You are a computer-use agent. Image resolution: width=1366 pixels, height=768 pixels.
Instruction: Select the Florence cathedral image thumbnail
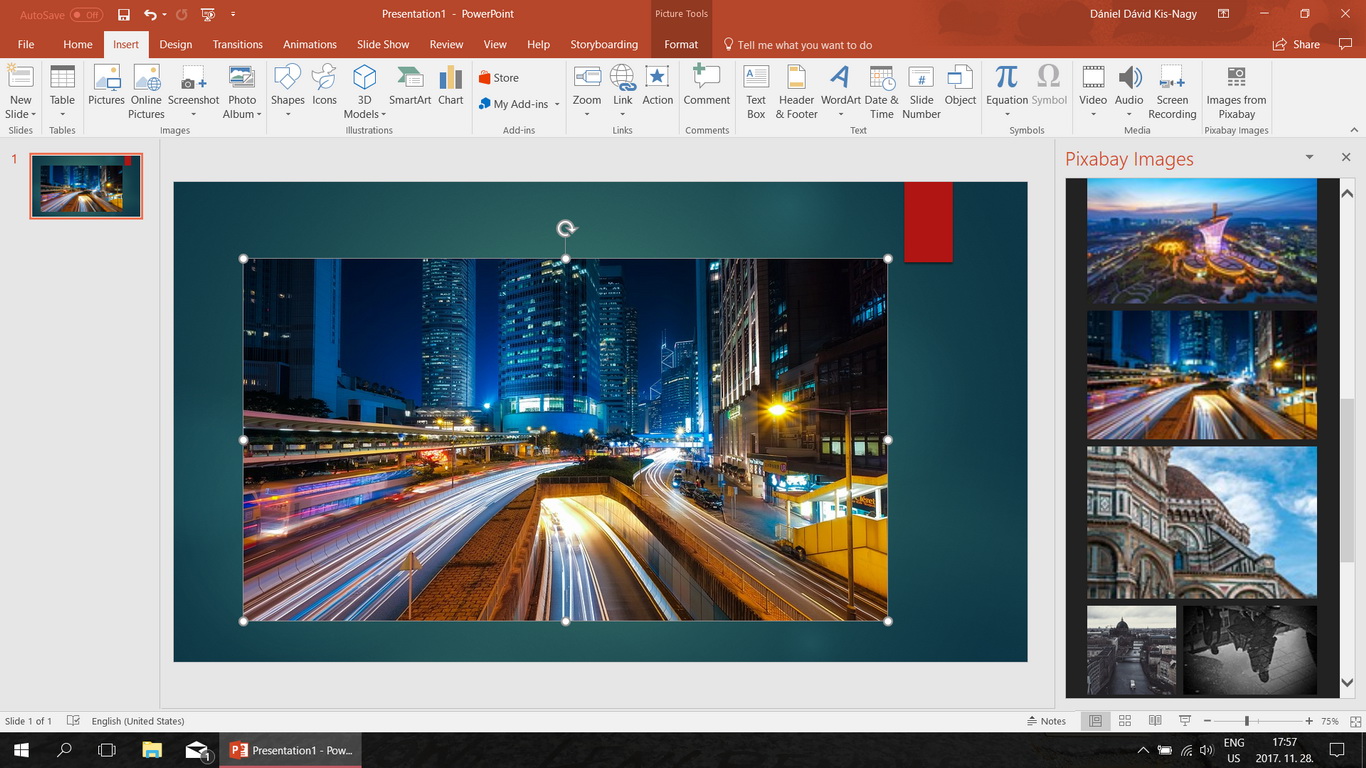point(1202,522)
